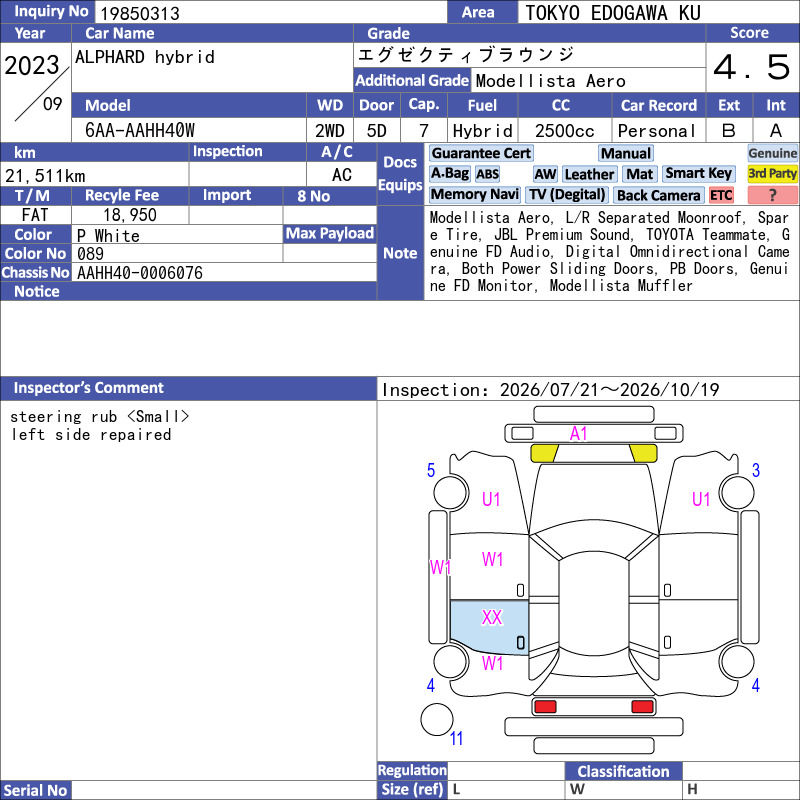Click the wheel circle labeled 5
Image resolution: width=800 pixels, height=800 pixels.
click(x=451, y=493)
